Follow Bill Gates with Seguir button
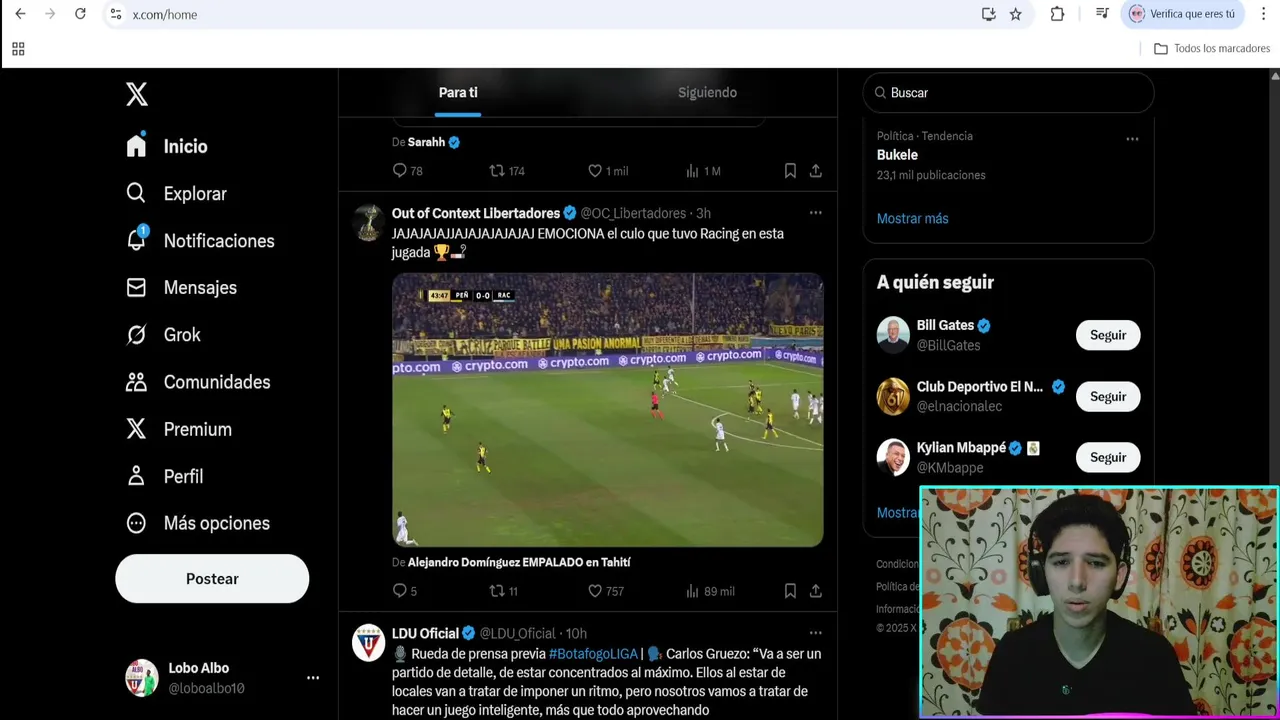Image resolution: width=1280 pixels, height=720 pixels. click(x=1108, y=335)
